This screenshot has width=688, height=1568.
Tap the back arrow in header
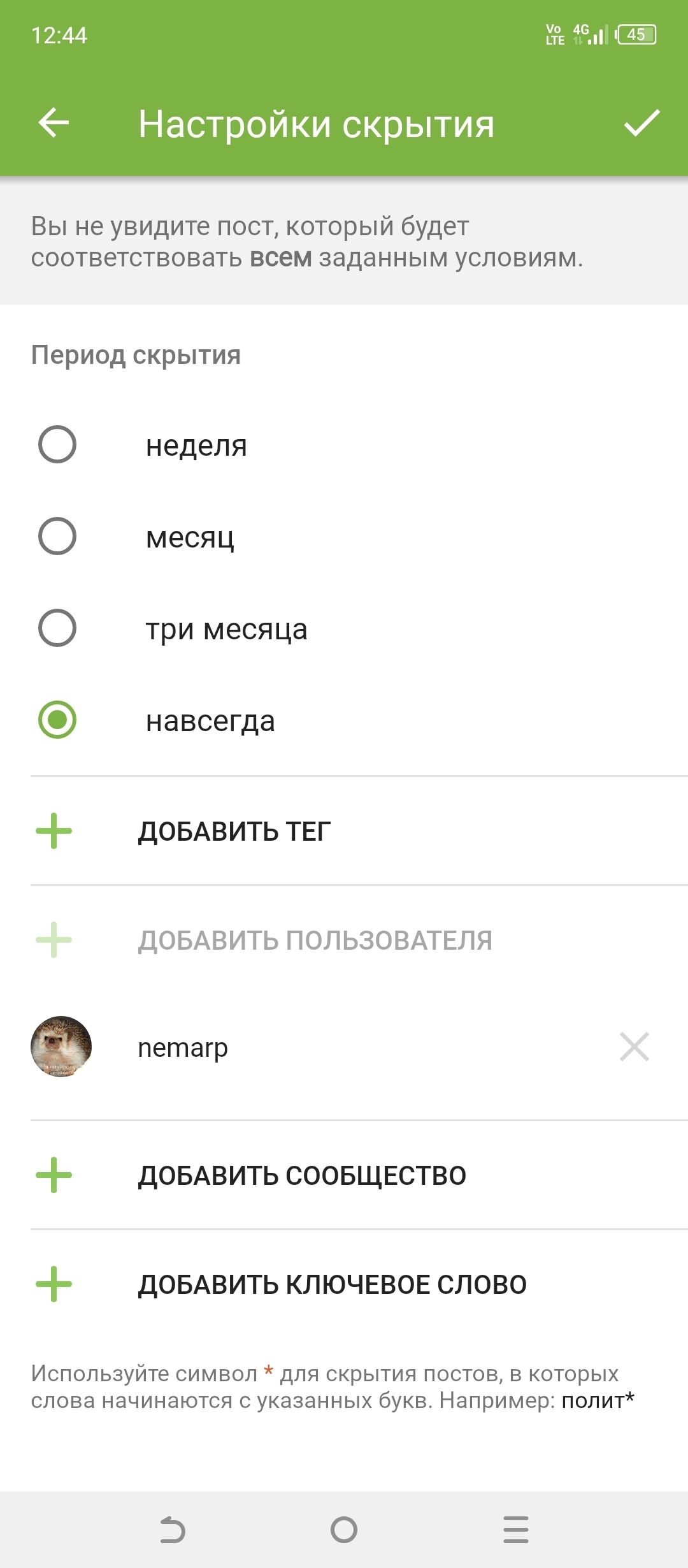point(54,122)
